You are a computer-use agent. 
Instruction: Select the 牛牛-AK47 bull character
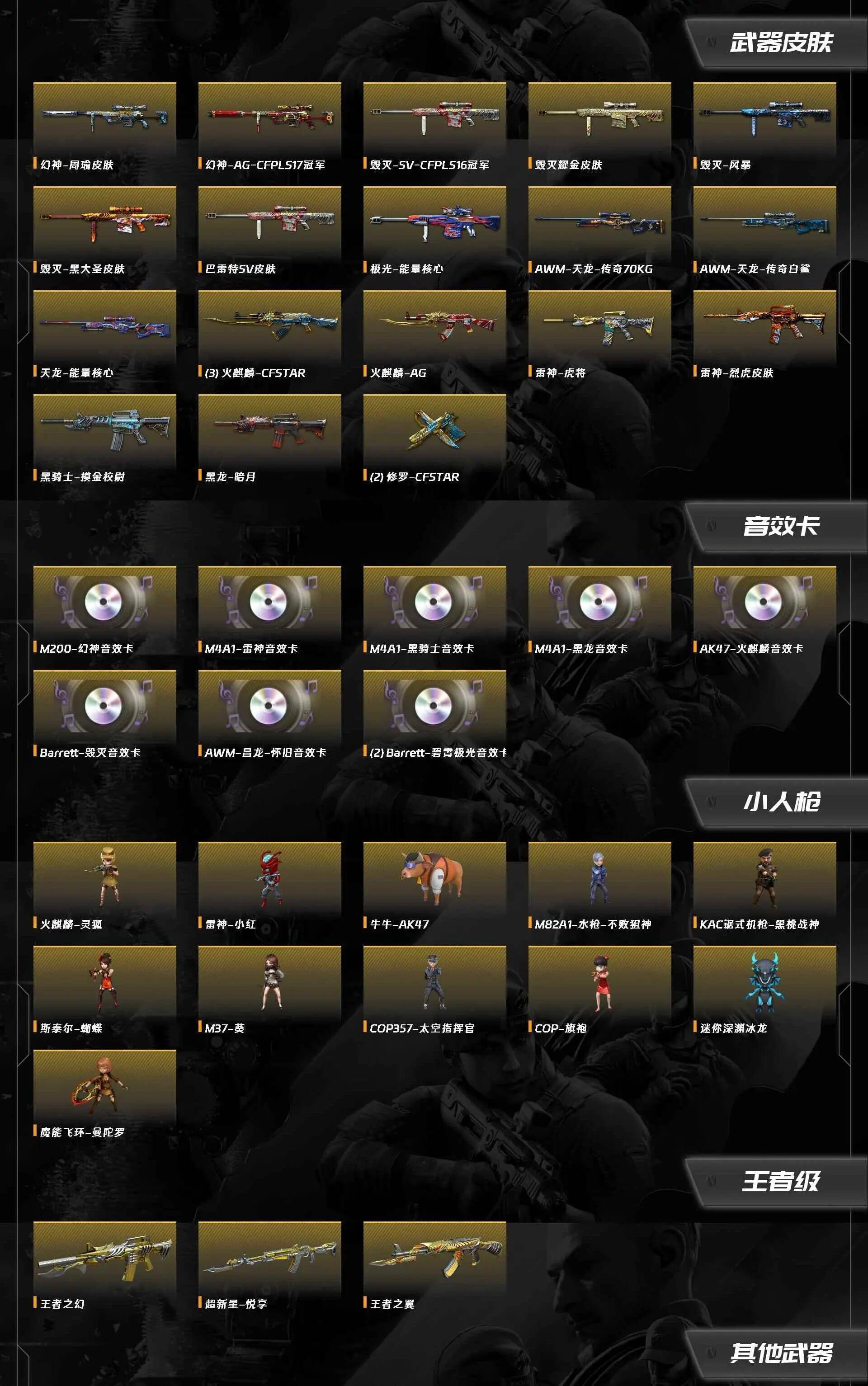(x=434, y=886)
